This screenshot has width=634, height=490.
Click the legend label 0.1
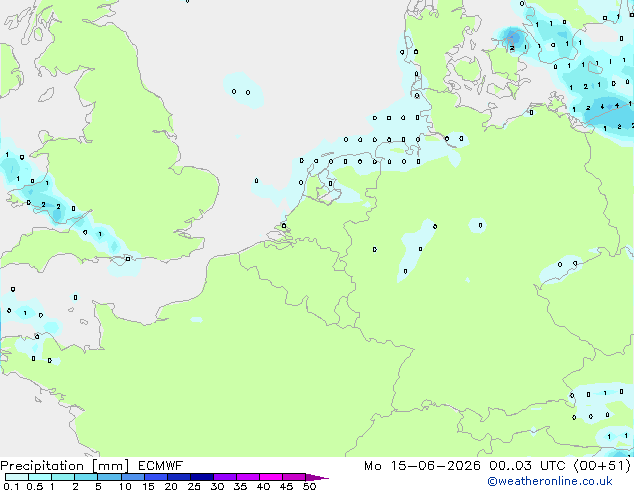coord(11,486)
